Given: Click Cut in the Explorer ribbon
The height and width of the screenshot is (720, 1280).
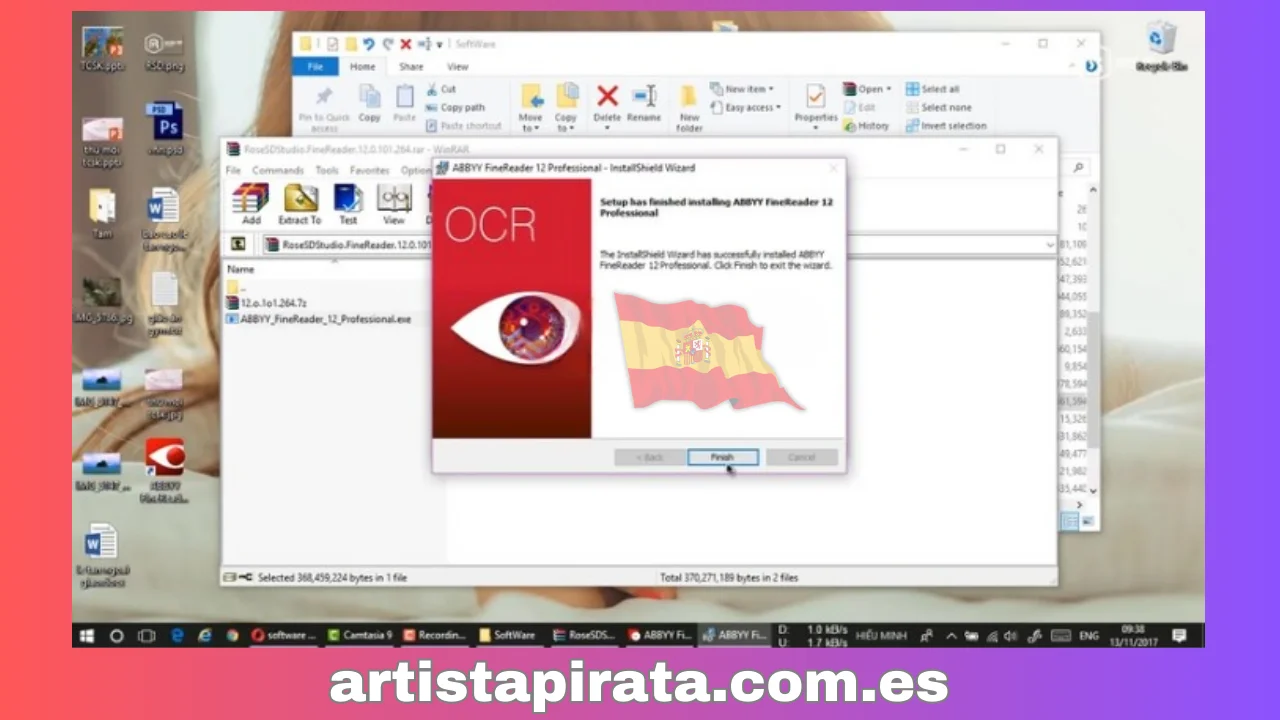Looking at the screenshot, I should (441, 89).
